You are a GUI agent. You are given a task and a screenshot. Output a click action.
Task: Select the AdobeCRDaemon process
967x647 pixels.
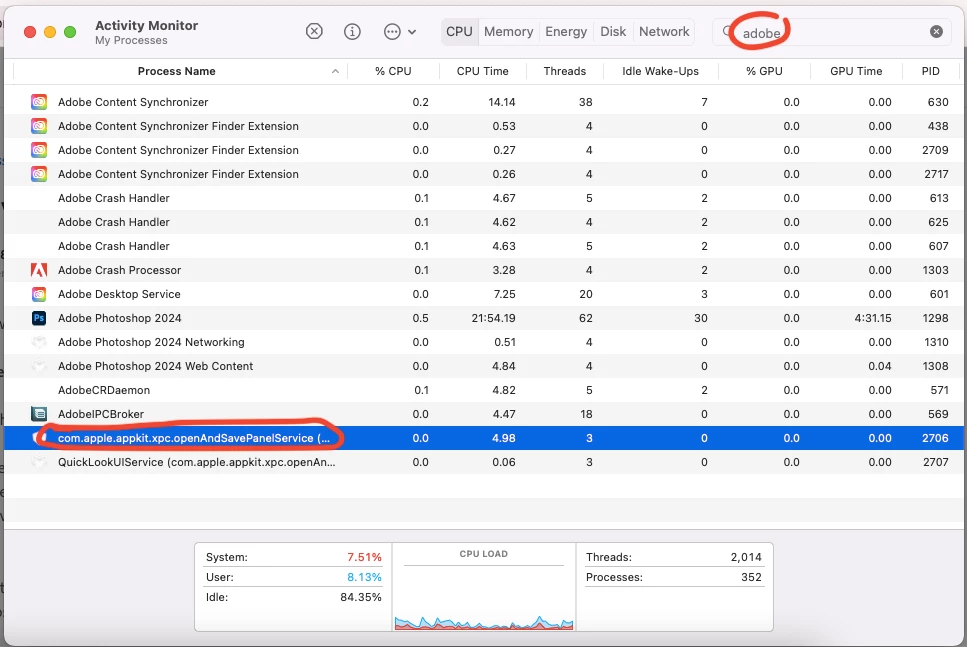click(x=104, y=390)
